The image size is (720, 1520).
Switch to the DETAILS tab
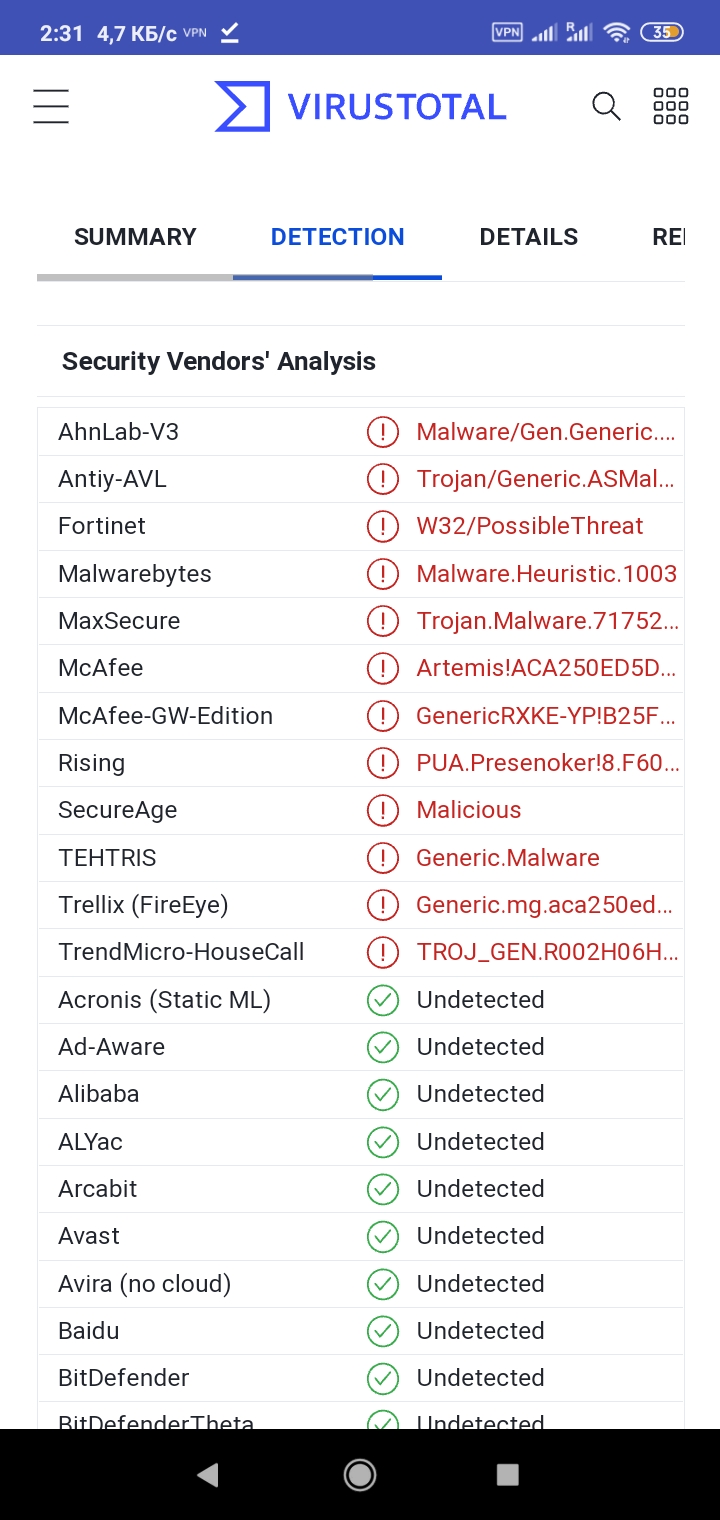[x=529, y=237]
